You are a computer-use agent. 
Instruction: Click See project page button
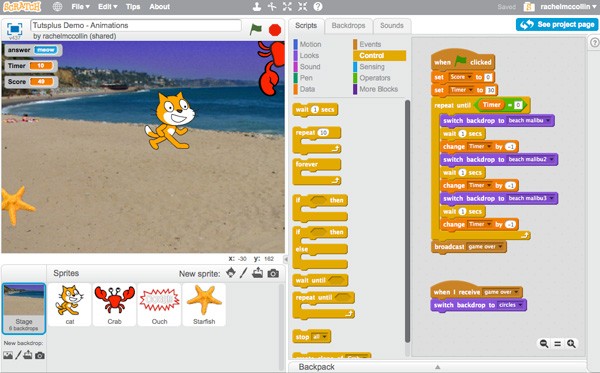pyautogui.click(x=556, y=24)
